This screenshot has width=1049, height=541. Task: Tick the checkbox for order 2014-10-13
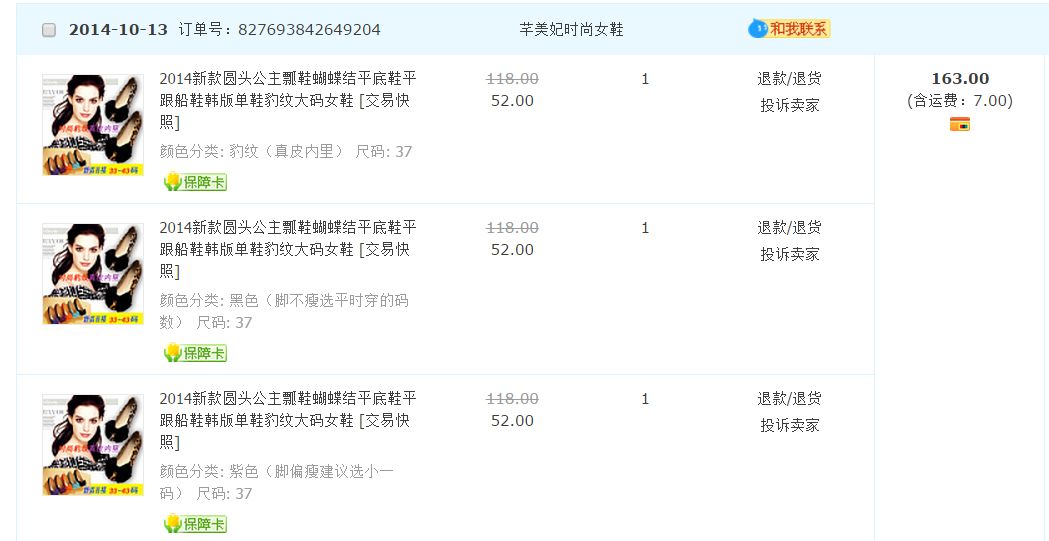point(49,30)
